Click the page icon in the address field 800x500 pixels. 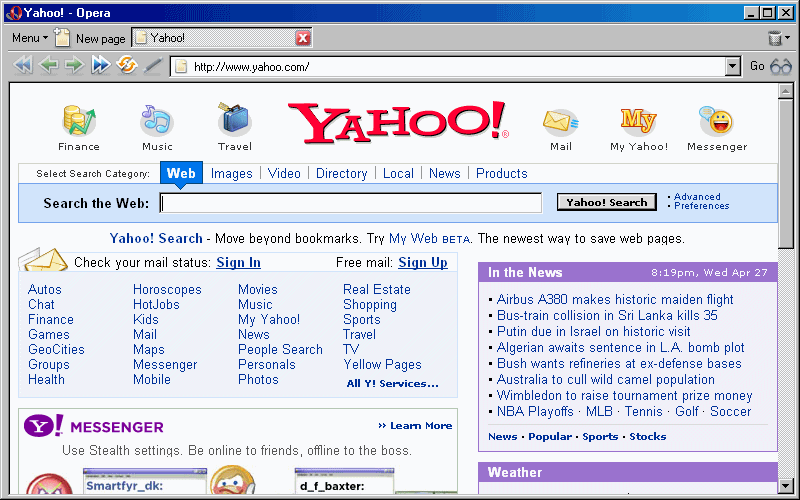[x=181, y=66]
